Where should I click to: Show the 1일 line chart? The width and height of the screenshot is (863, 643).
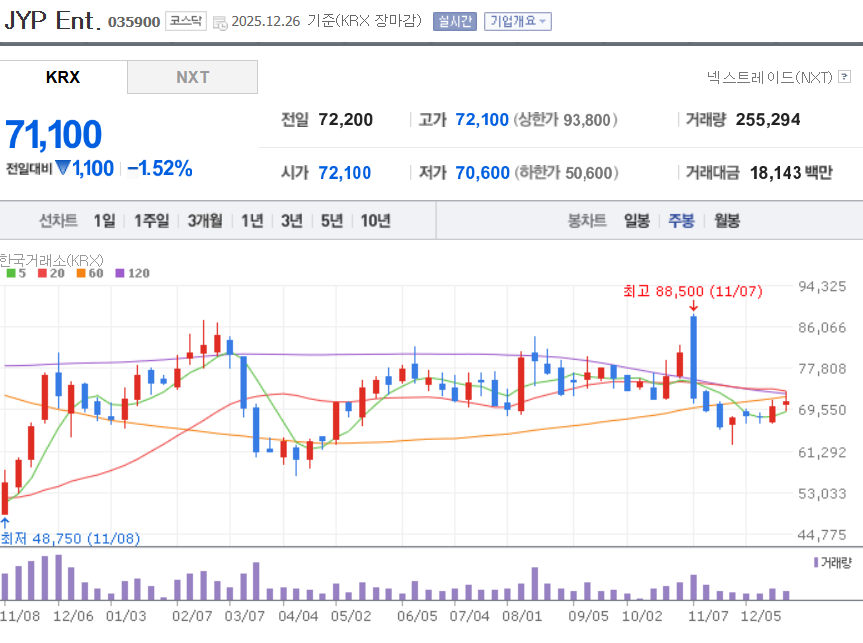[104, 221]
